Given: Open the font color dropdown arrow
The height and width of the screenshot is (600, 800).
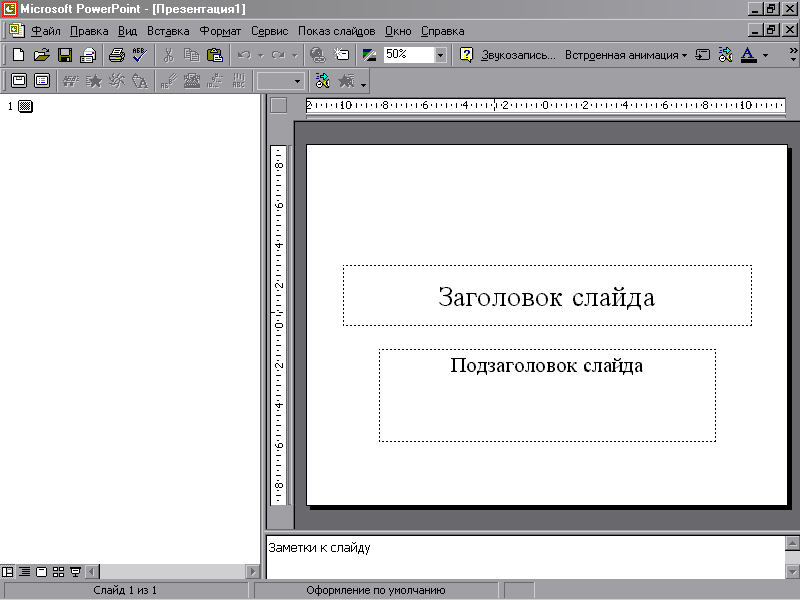Looking at the screenshot, I should 765,55.
